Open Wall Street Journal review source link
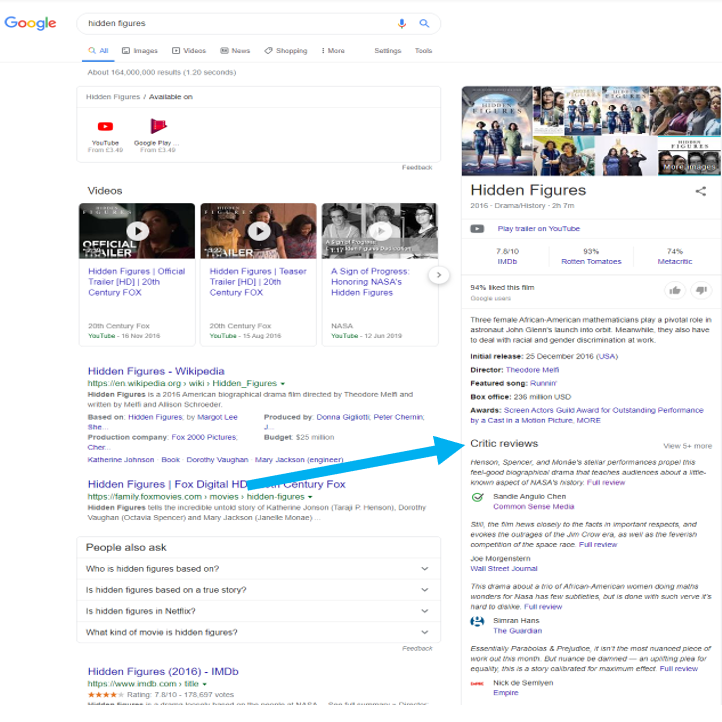Viewport: 722px width, 722px height. tap(504, 569)
